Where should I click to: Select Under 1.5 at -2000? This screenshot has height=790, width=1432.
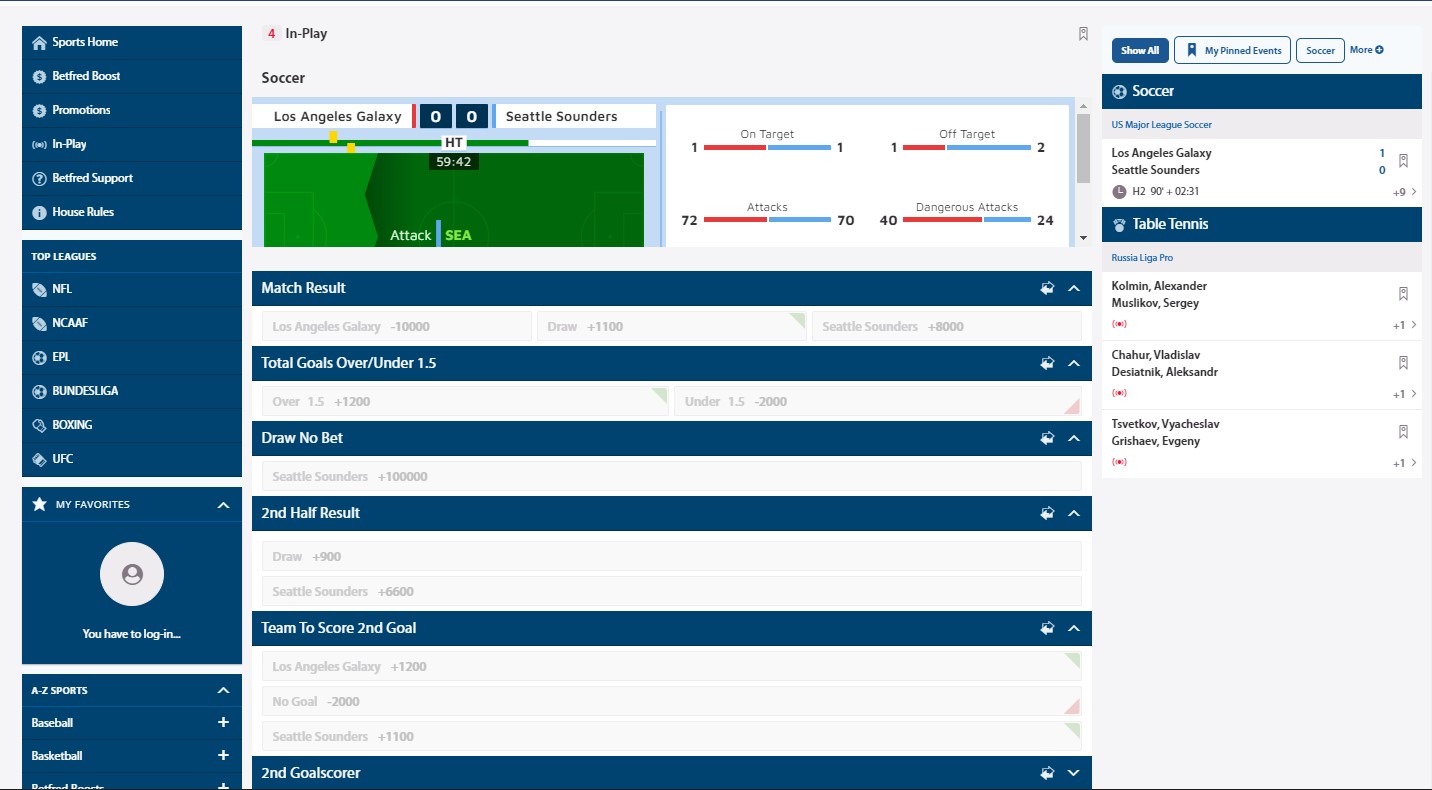[x=878, y=402]
